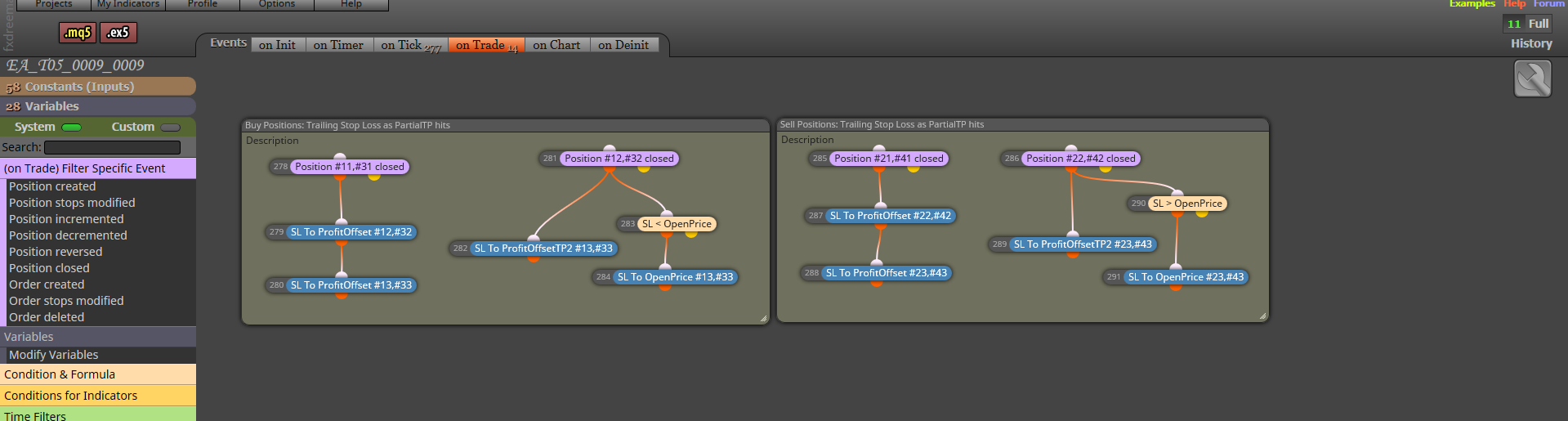
Task: Click project name EA_T05_0009_0009
Action: 75,65
